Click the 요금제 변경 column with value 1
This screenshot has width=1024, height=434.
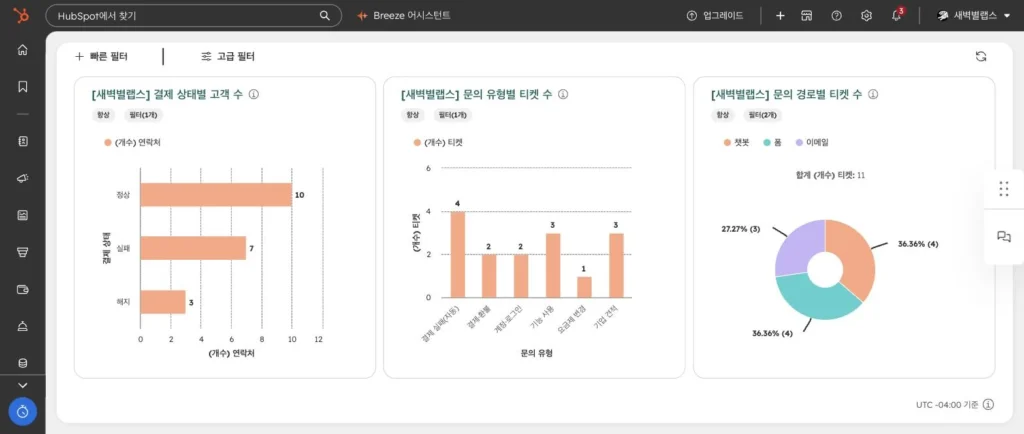584,287
